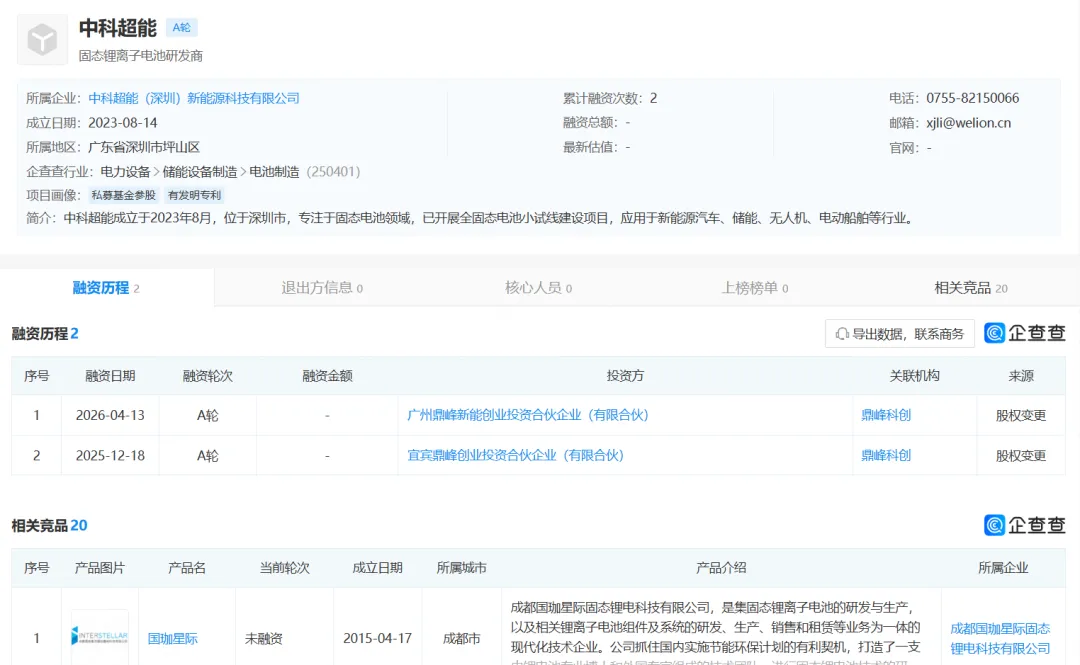Click the 企查查 logo beside 相关竞品

tap(1025, 525)
